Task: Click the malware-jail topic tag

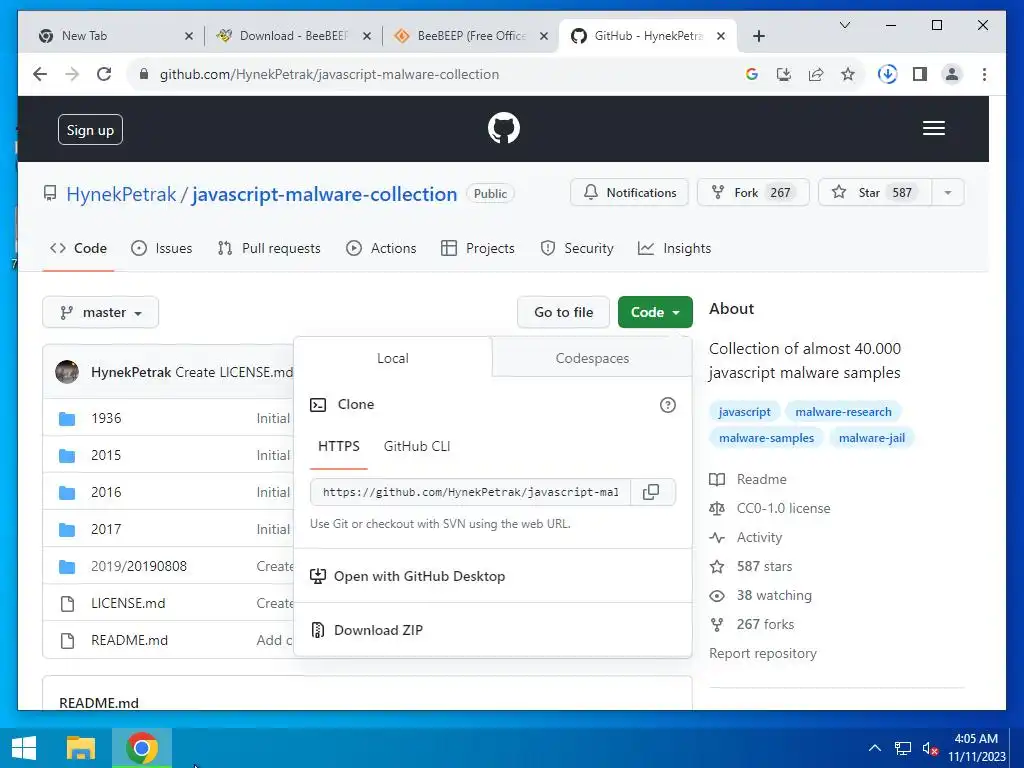Action: tap(872, 438)
